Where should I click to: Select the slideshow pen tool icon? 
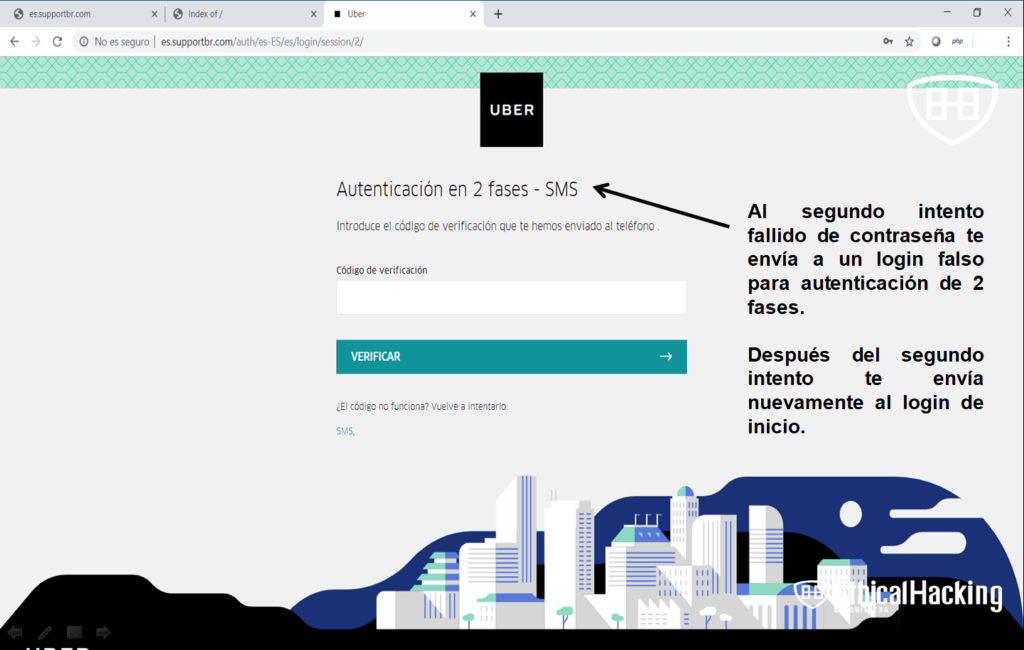point(45,632)
